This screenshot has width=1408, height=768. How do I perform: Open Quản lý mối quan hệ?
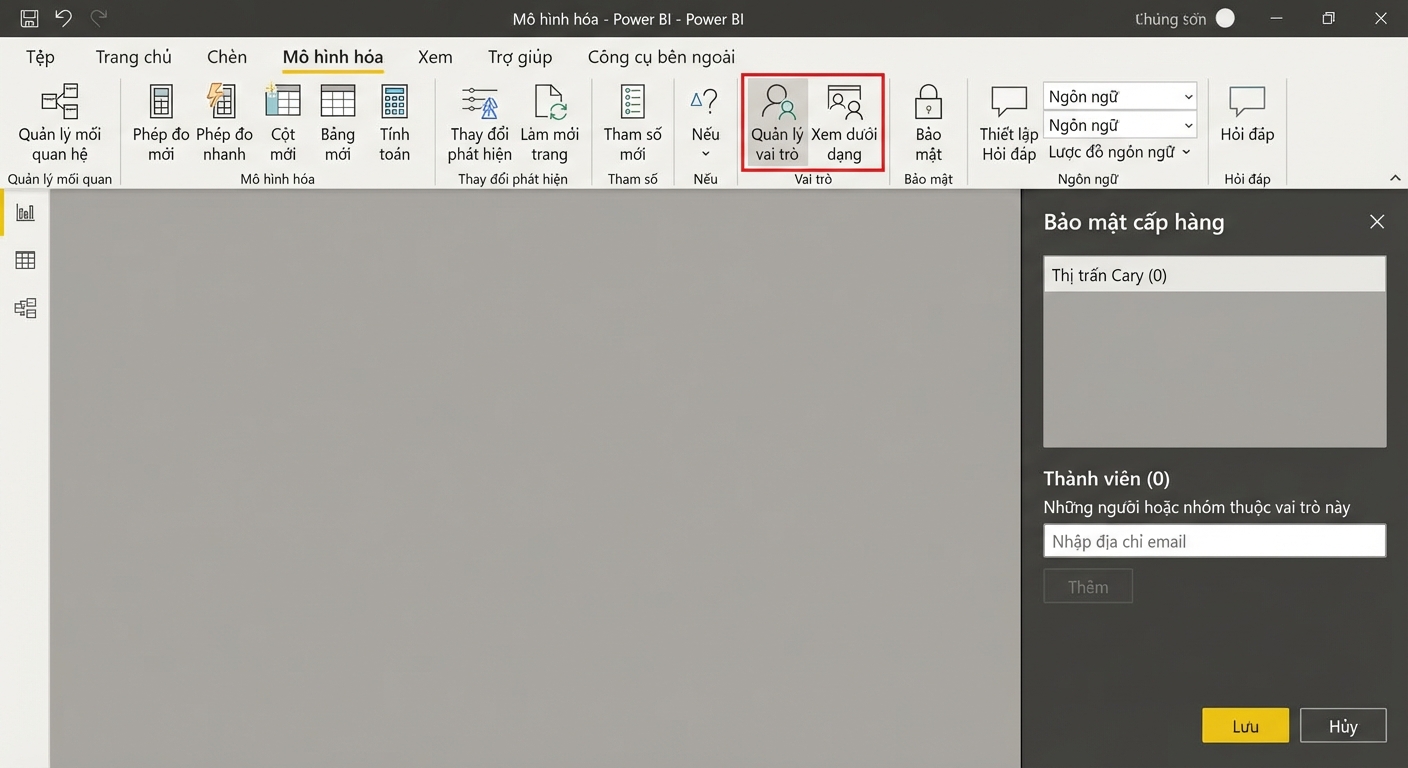coord(60,124)
